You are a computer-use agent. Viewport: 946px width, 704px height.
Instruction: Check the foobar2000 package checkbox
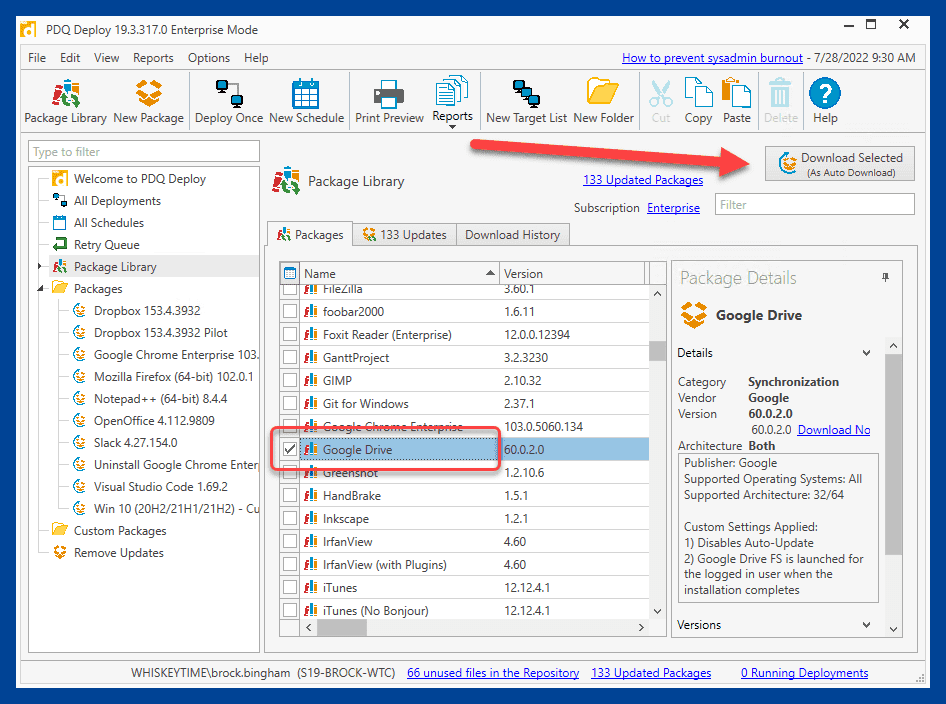(290, 311)
